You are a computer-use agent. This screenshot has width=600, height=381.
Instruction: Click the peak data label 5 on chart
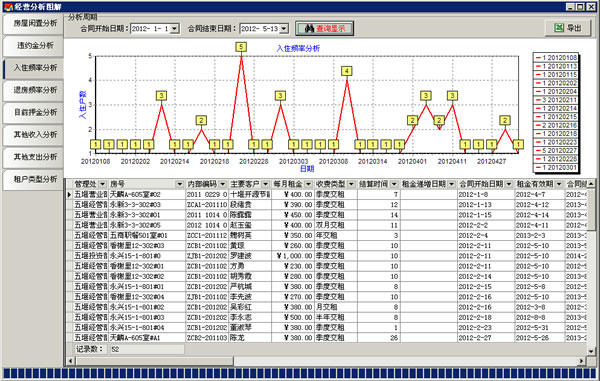(x=241, y=47)
